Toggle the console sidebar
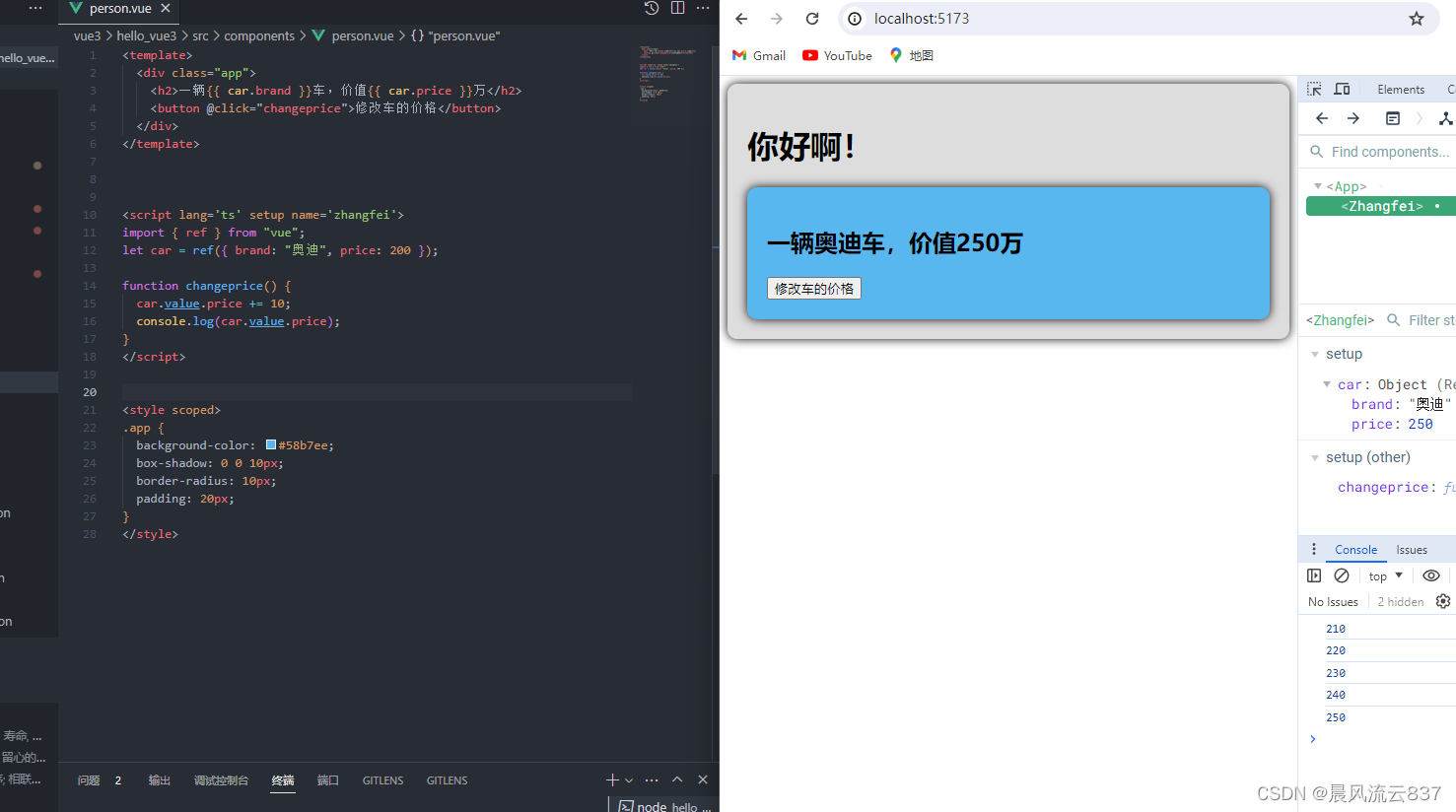1456x812 pixels. coord(1314,575)
